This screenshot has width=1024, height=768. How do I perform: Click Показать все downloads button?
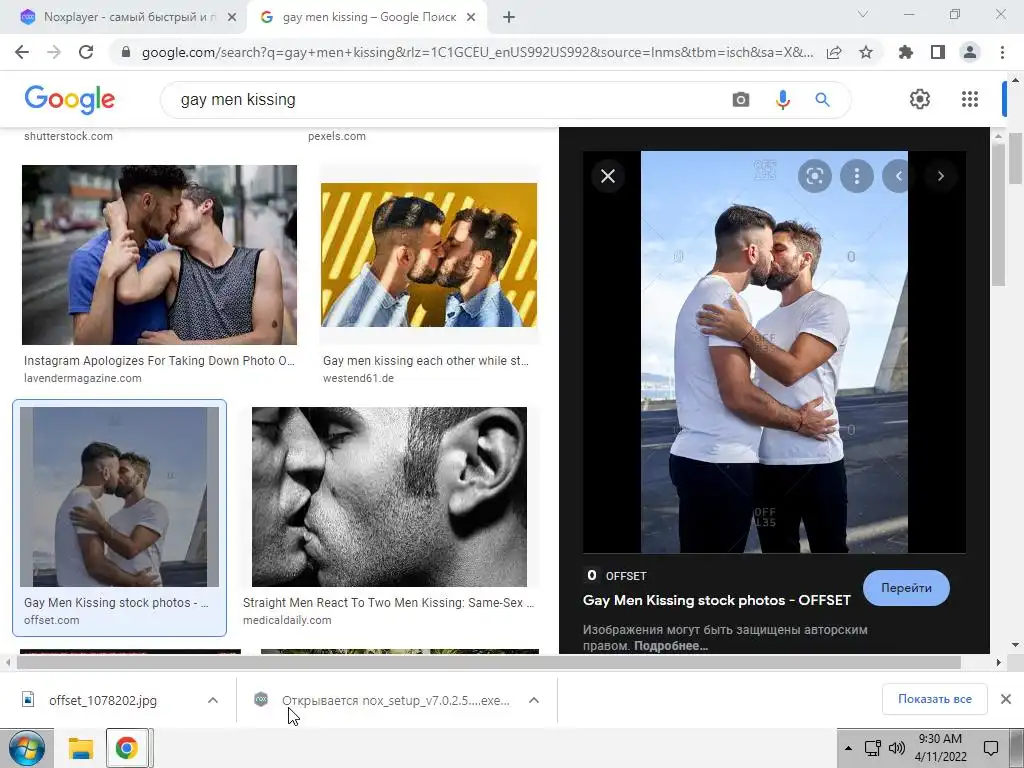935,699
